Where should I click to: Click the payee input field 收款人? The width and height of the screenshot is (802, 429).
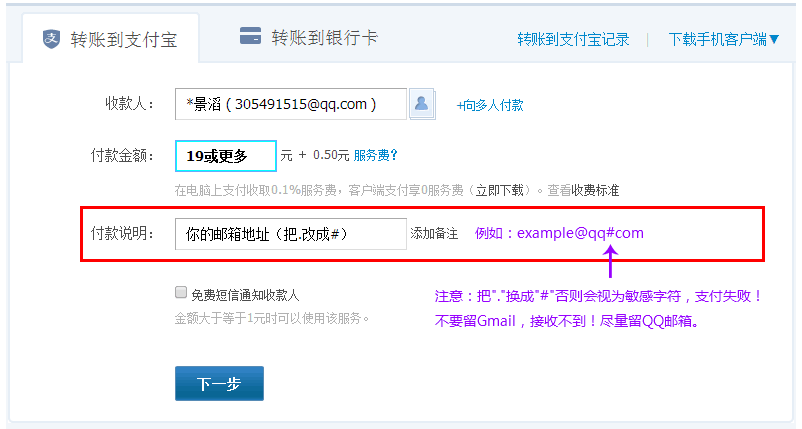(x=291, y=104)
